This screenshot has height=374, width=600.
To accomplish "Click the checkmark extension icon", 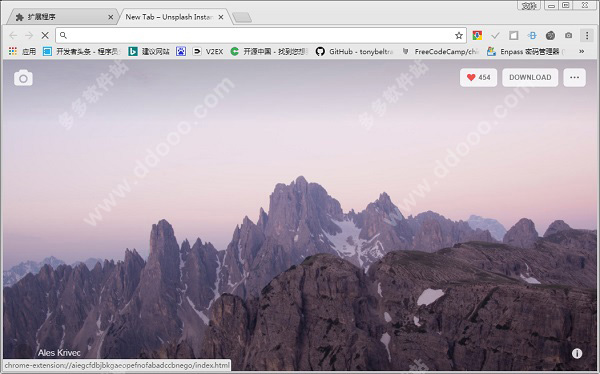I will coord(495,36).
